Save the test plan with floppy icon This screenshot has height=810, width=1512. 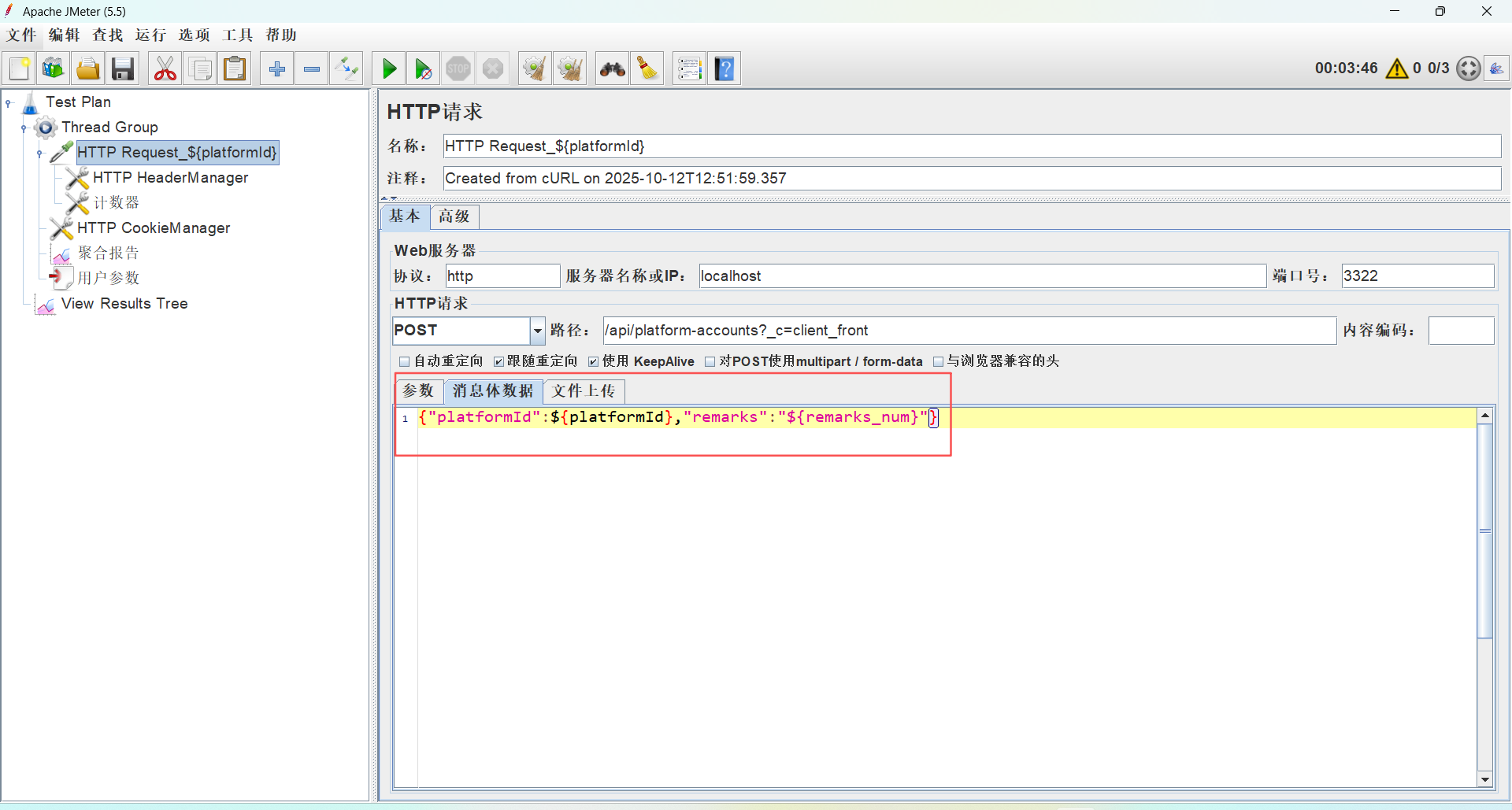(123, 68)
